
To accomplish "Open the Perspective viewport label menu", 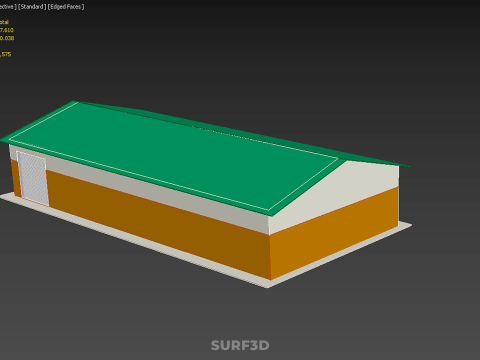I will point(8,6).
